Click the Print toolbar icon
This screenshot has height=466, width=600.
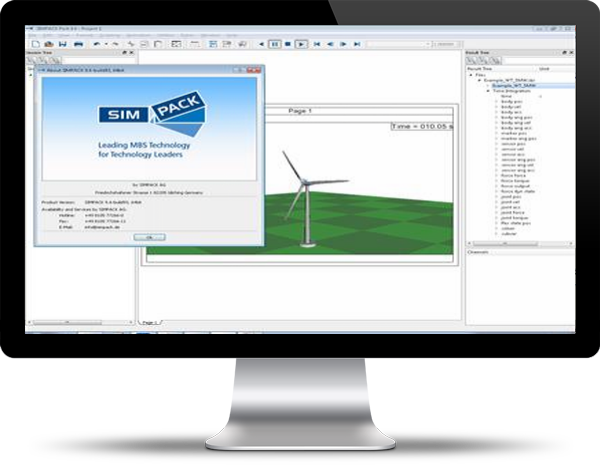[78, 44]
